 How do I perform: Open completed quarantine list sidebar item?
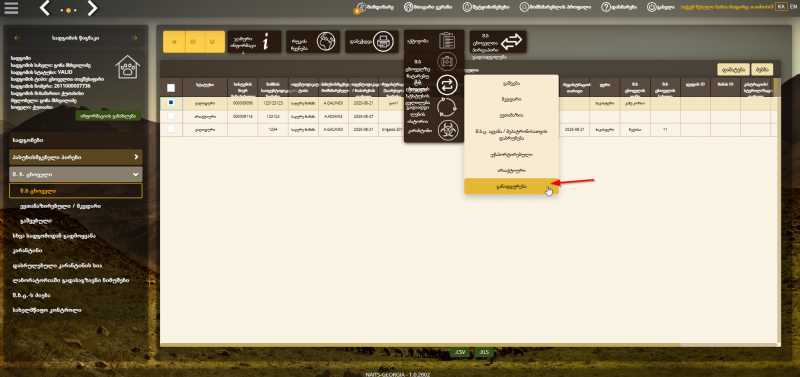coord(57,265)
